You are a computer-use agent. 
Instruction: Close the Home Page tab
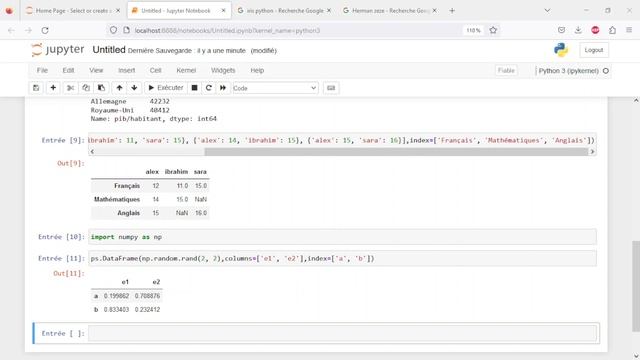pos(118,11)
